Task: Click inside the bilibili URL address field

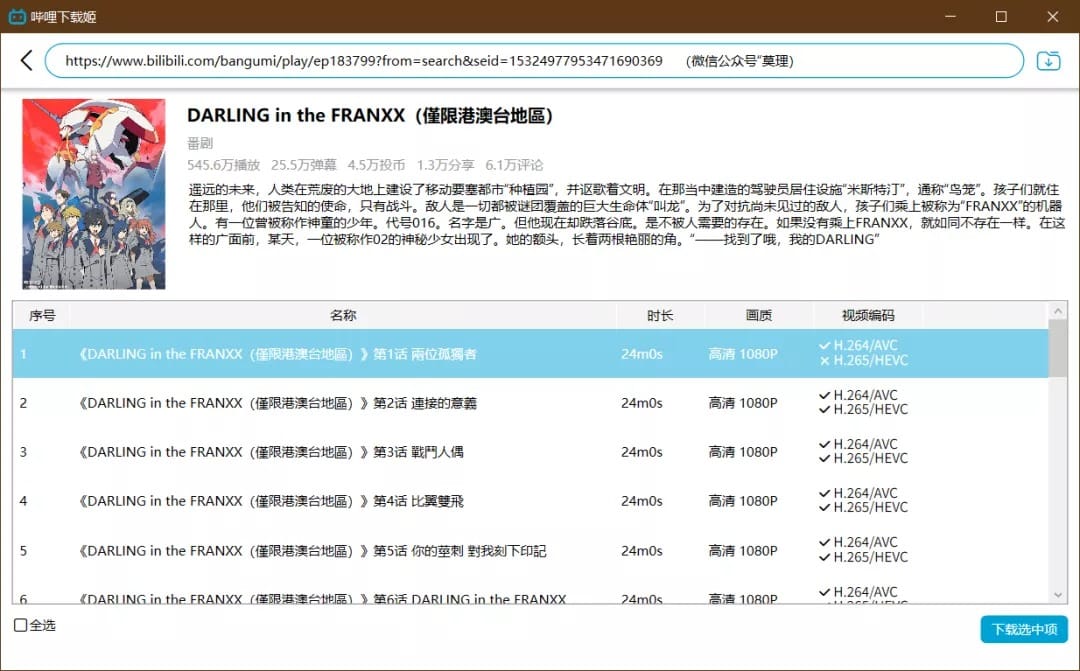Action: [534, 61]
